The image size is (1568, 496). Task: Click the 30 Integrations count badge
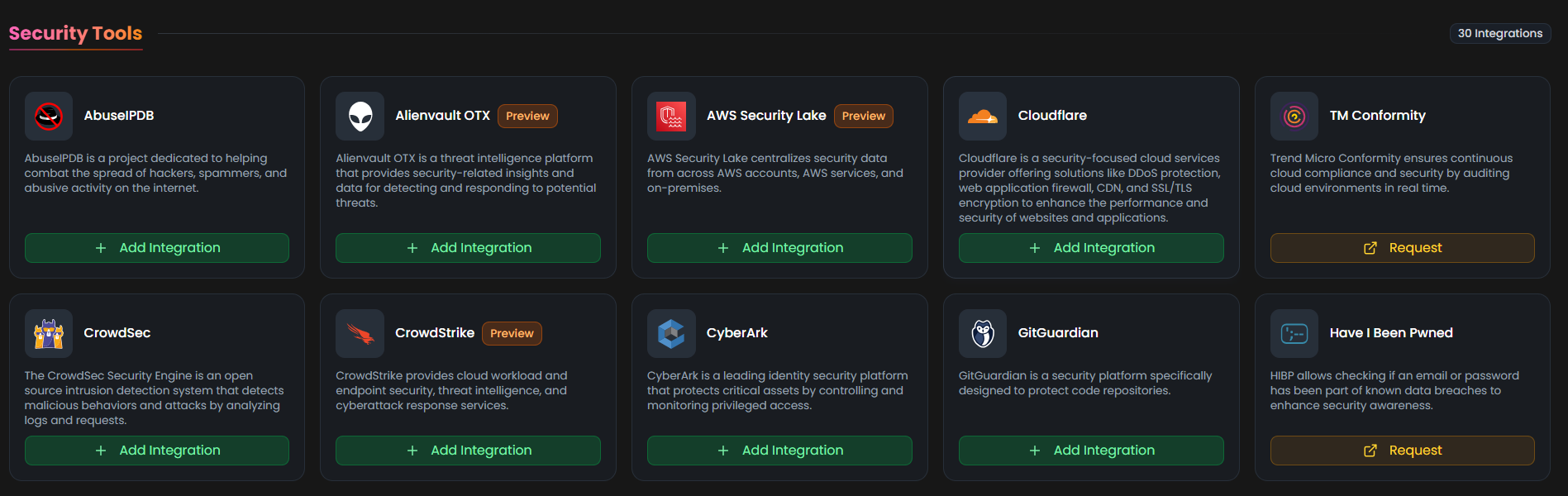coord(1500,33)
